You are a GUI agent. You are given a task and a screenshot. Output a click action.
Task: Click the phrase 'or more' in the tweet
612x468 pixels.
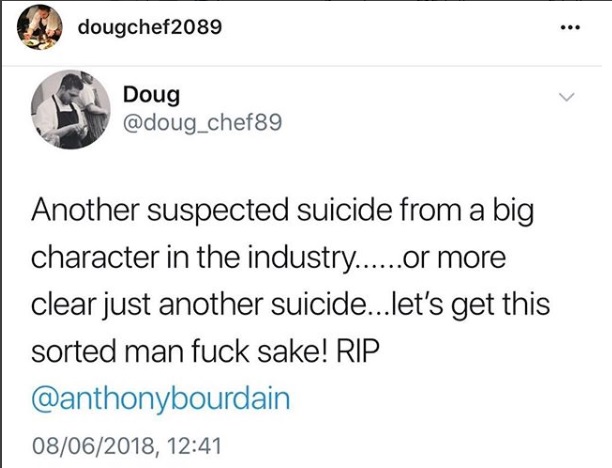pyautogui.click(x=454, y=258)
